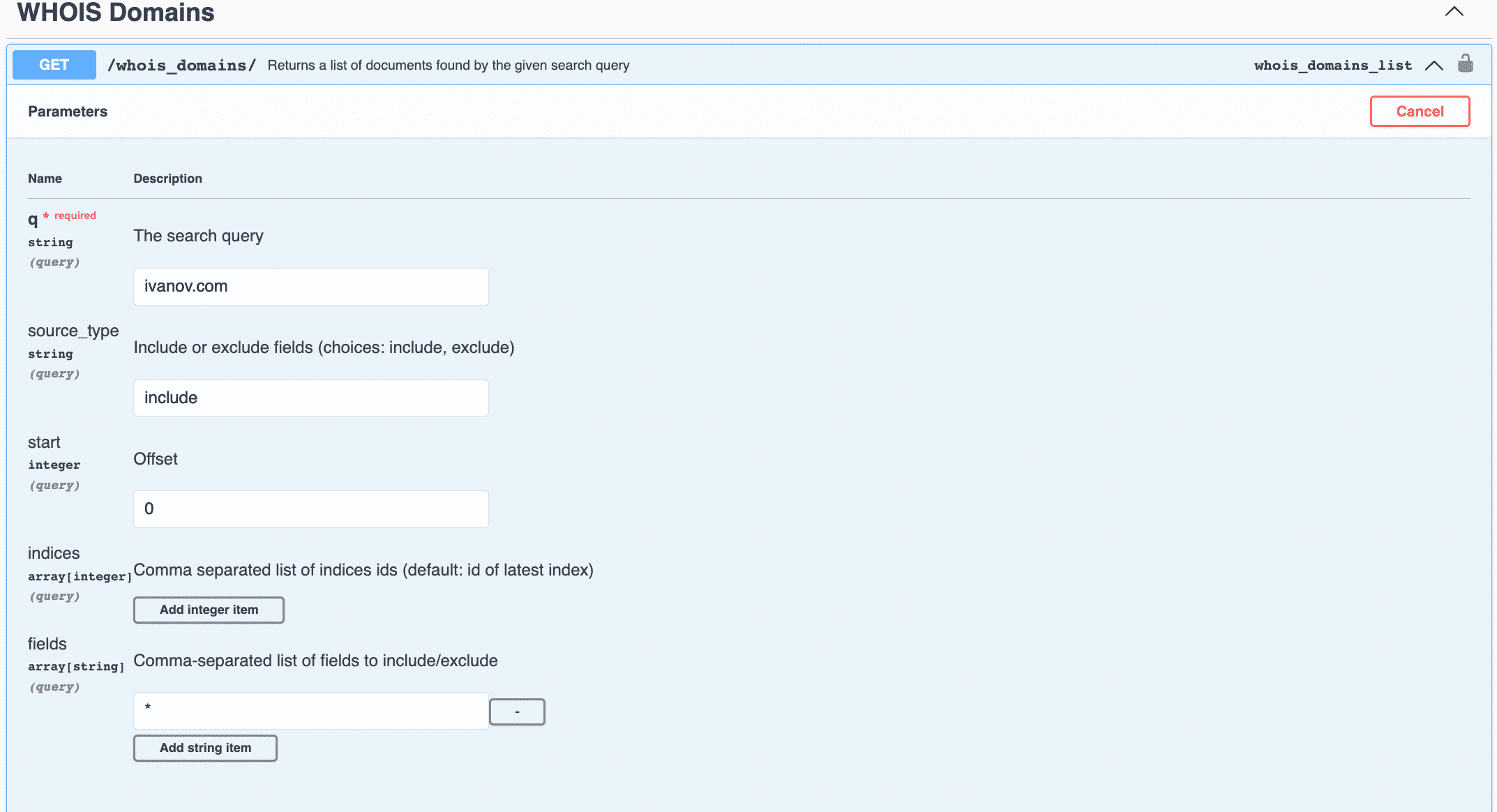This screenshot has height=812, width=1497.
Task: Click the authorization lock icon
Action: pyautogui.click(x=1465, y=64)
